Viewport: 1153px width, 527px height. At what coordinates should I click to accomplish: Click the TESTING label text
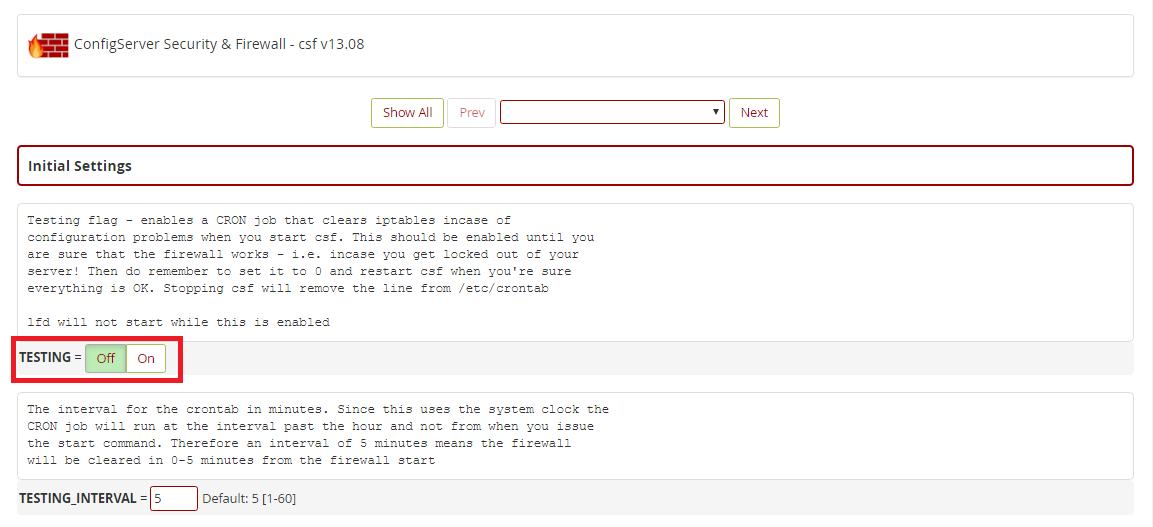coord(45,358)
